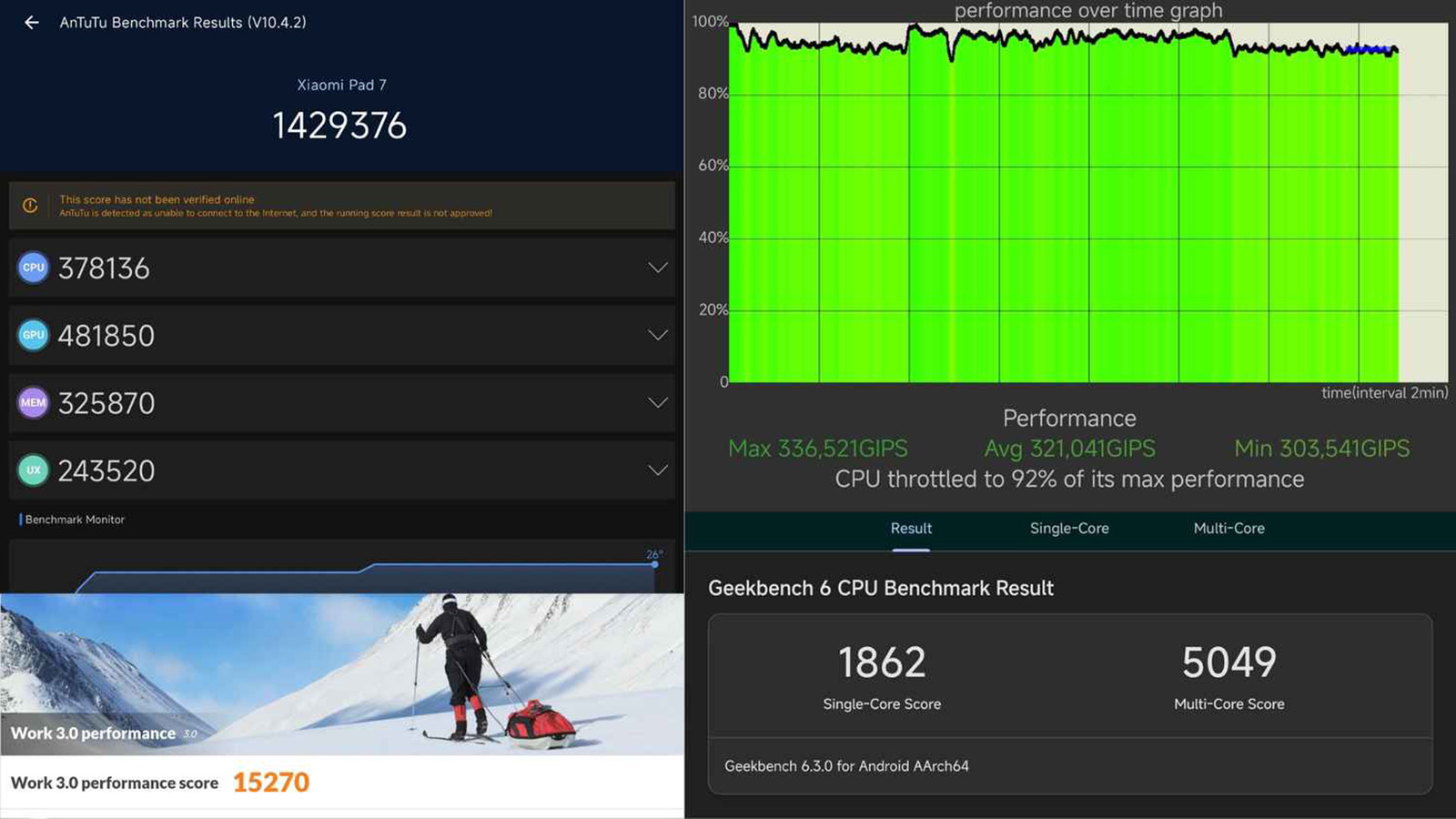This screenshot has width=1456, height=819.
Task: Click the teal GPU badge icon
Action: (34, 335)
